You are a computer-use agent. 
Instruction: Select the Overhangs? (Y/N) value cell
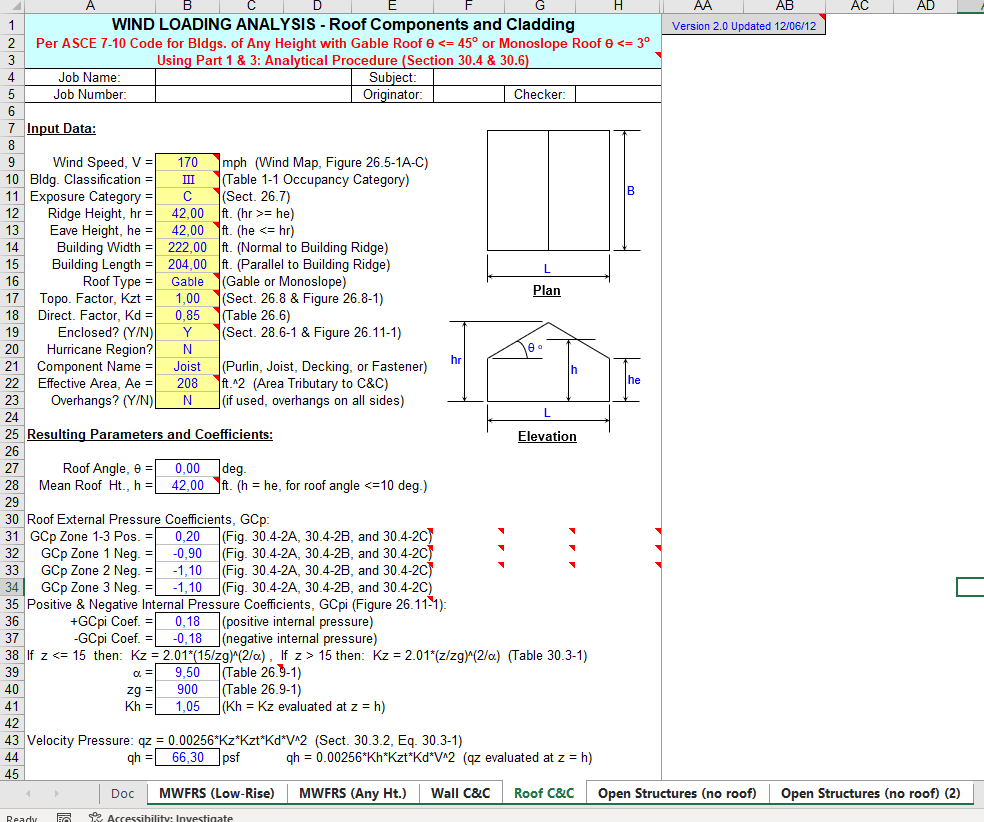pyautogui.click(x=187, y=400)
